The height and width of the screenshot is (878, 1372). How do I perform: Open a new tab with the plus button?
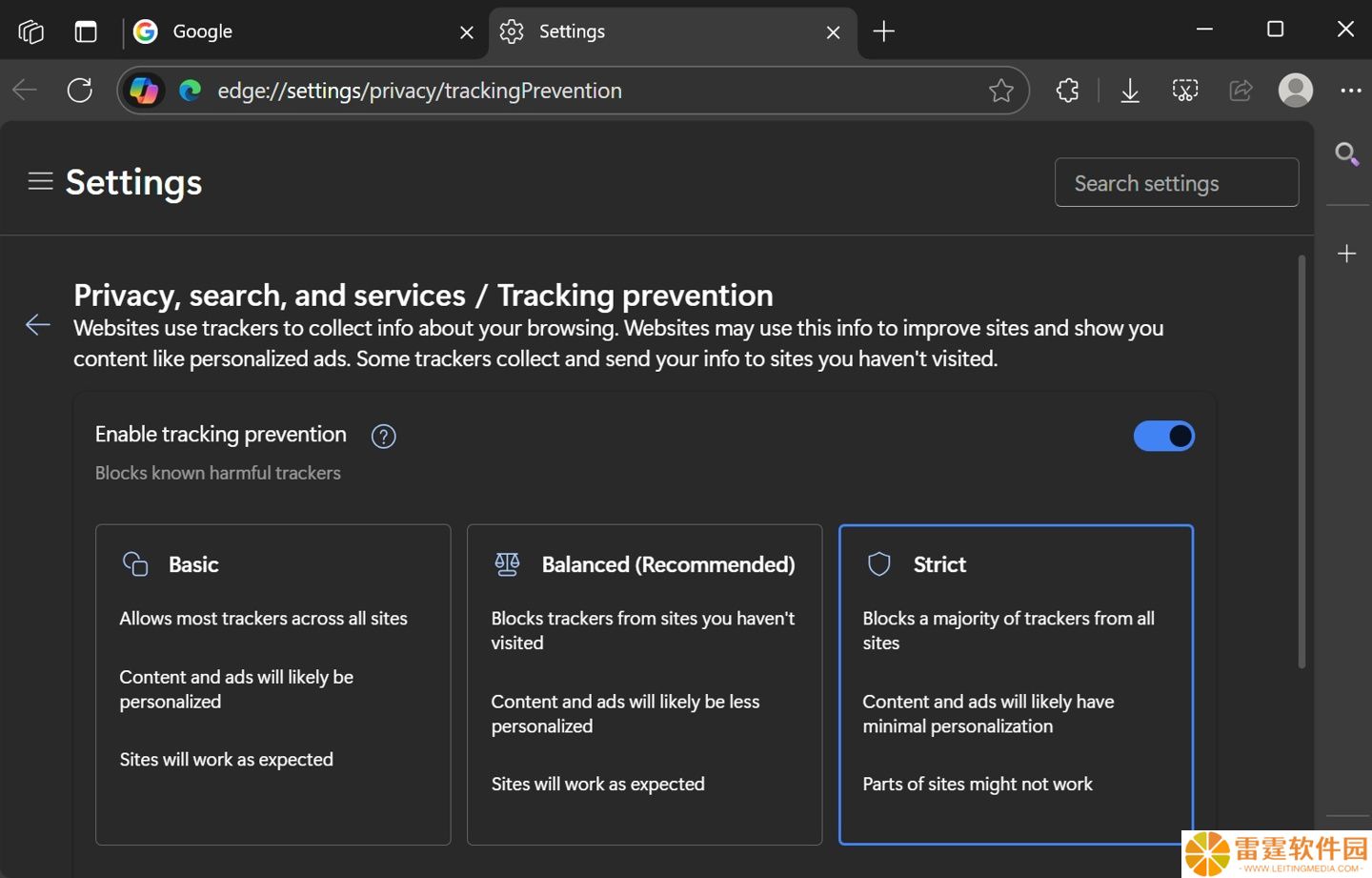[884, 31]
